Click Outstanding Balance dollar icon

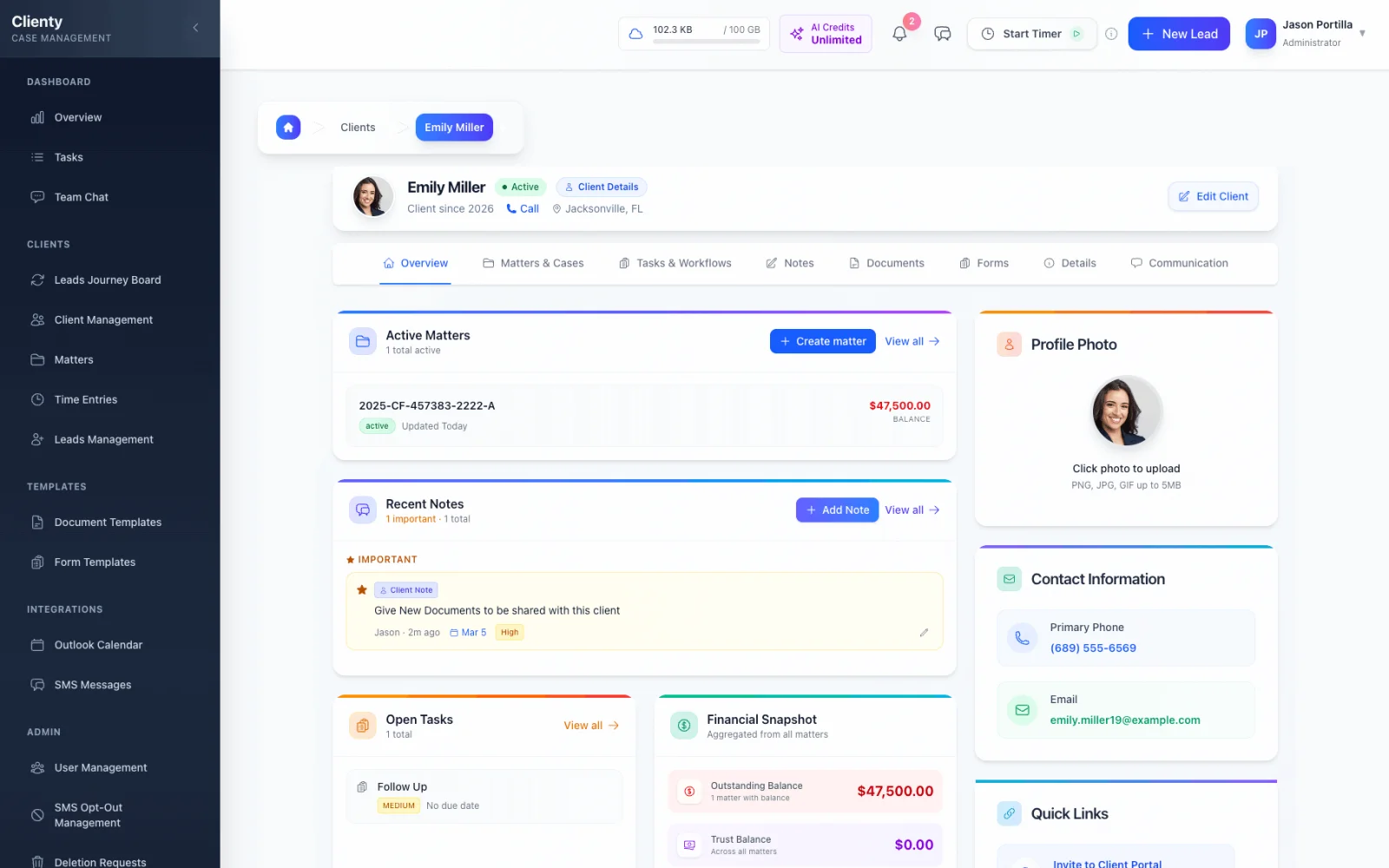click(x=689, y=792)
